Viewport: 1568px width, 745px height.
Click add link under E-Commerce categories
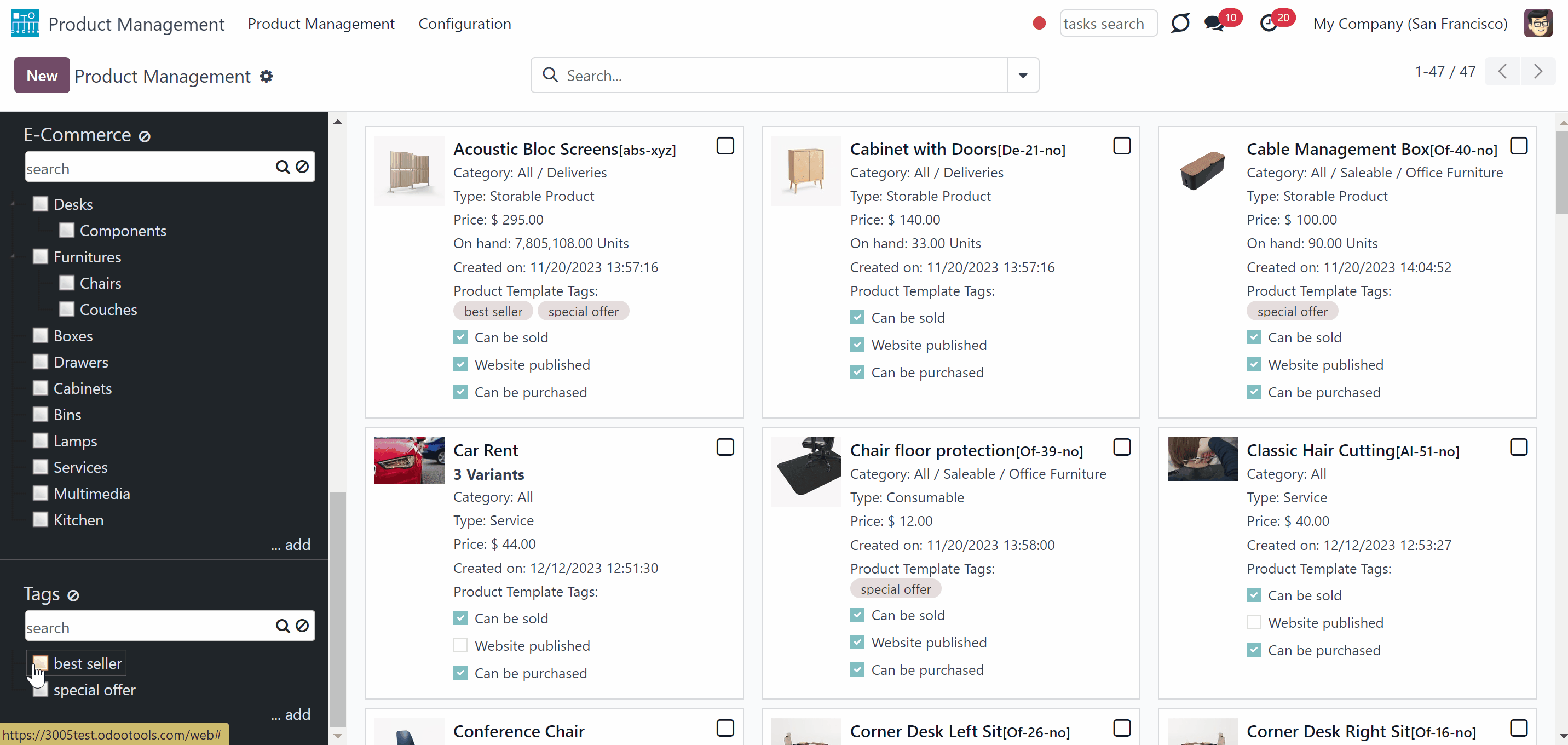click(x=291, y=545)
